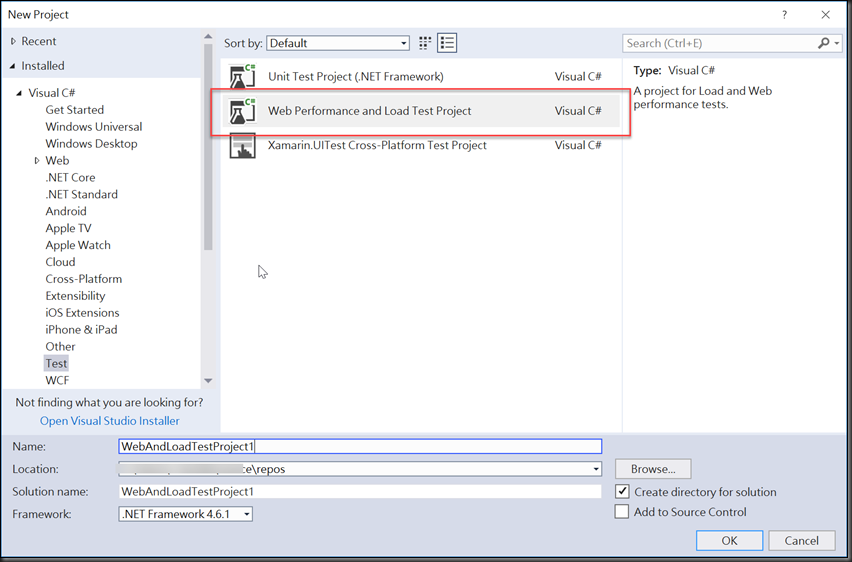Select Apple TV category
852x562 pixels.
68,228
